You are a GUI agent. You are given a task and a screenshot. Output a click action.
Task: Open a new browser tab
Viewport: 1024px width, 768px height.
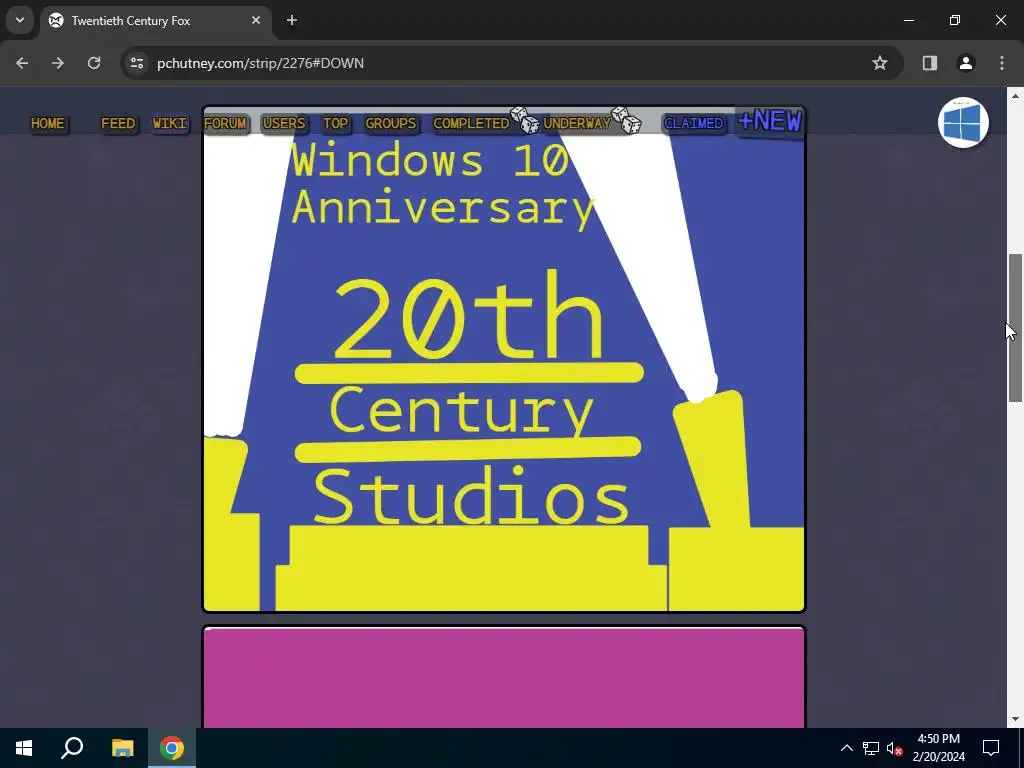pos(292,20)
